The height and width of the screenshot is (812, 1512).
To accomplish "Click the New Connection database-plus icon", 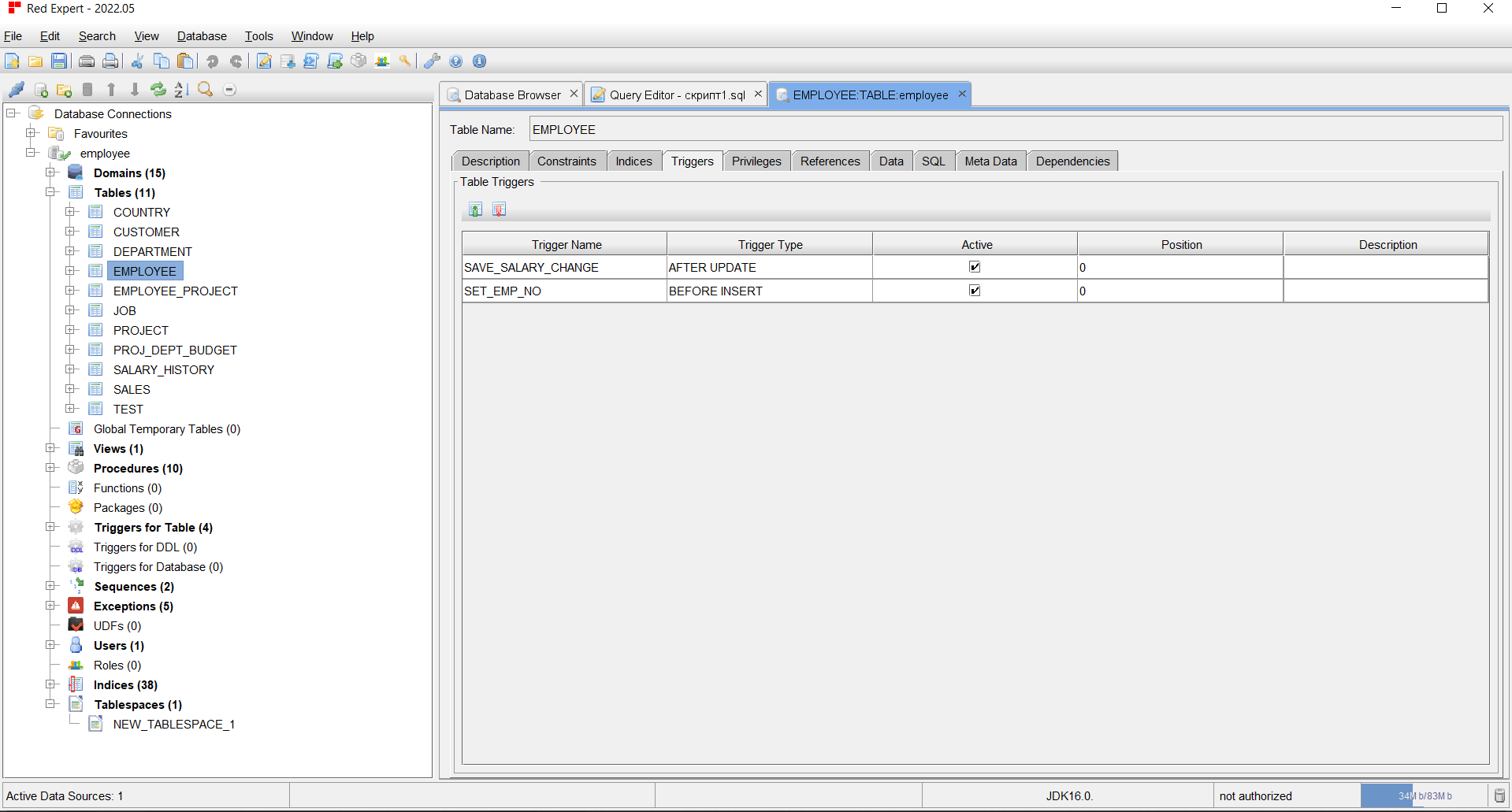I will [42, 90].
